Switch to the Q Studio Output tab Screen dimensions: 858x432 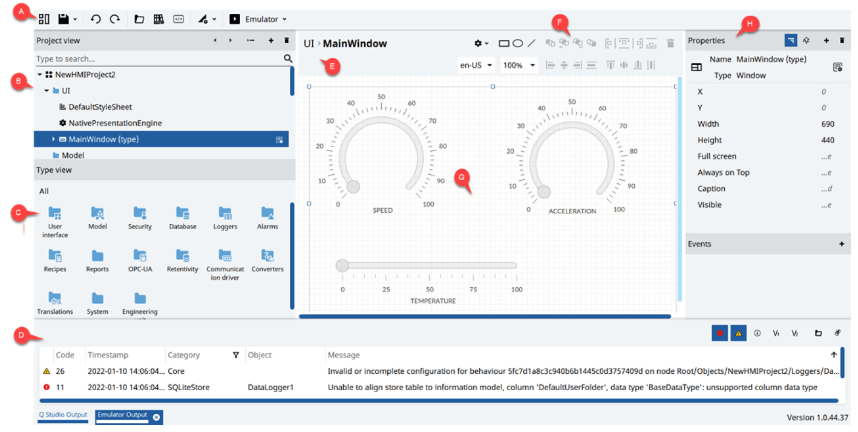click(63, 415)
